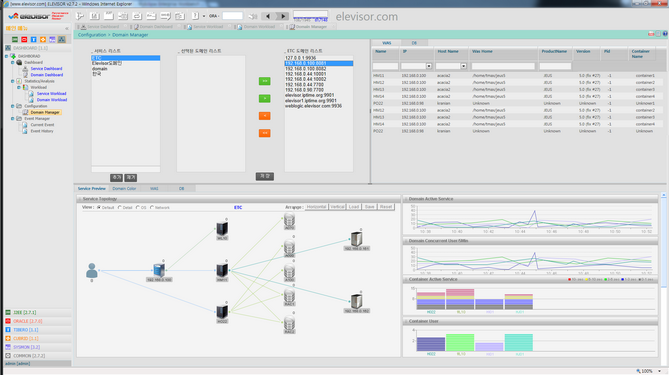
Task: Select the topmost database cylinder node in topology
Action: (289, 221)
